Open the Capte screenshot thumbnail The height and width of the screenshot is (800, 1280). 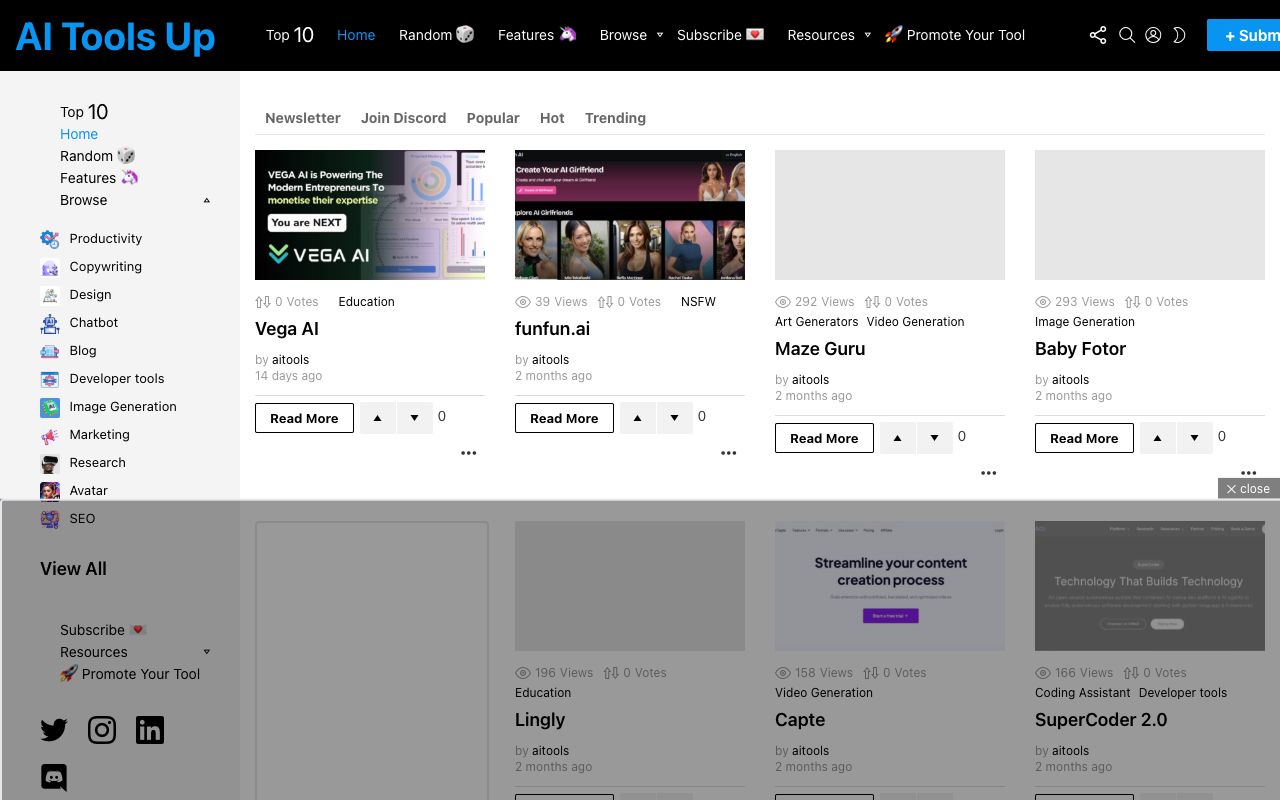click(890, 586)
